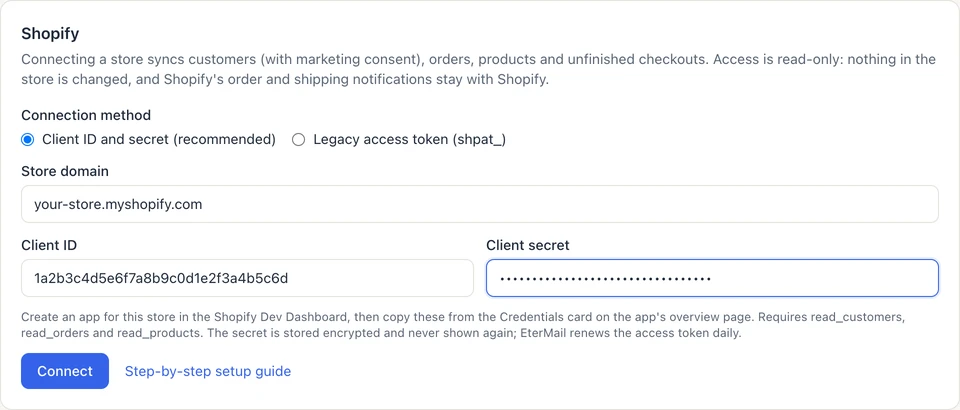Click the blue Connect button
Image resolution: width=960 pixels, height=410 pixels.
pos(65,371)
